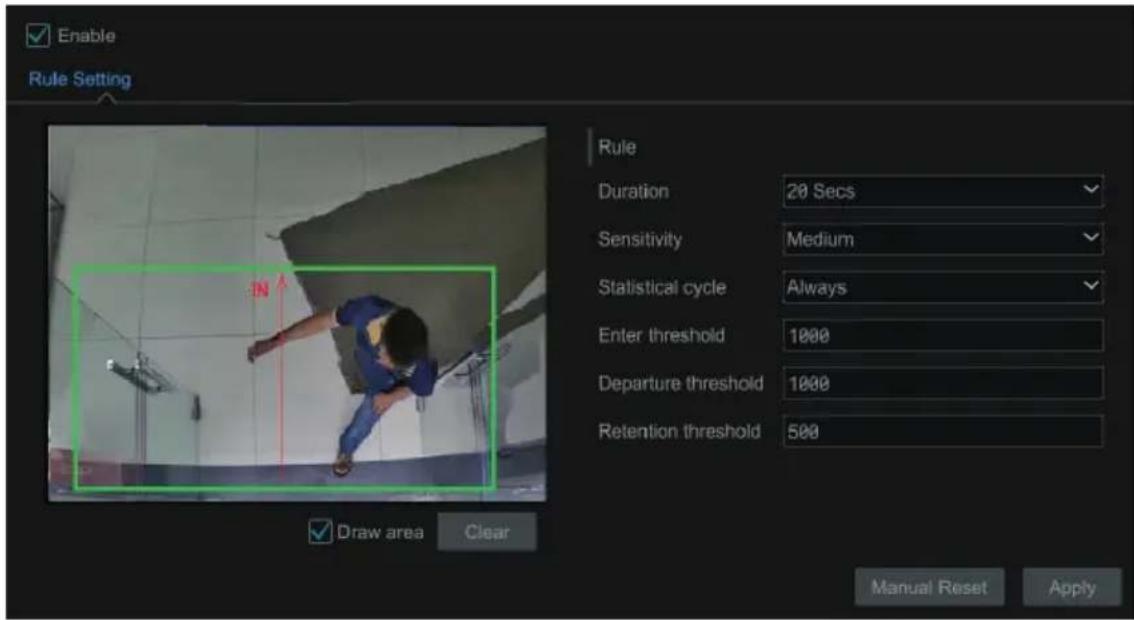This screenshot has height=620, width=1134.
Task: Open the Sensitivity dropdown set to Medium
Action: [942, 239]
